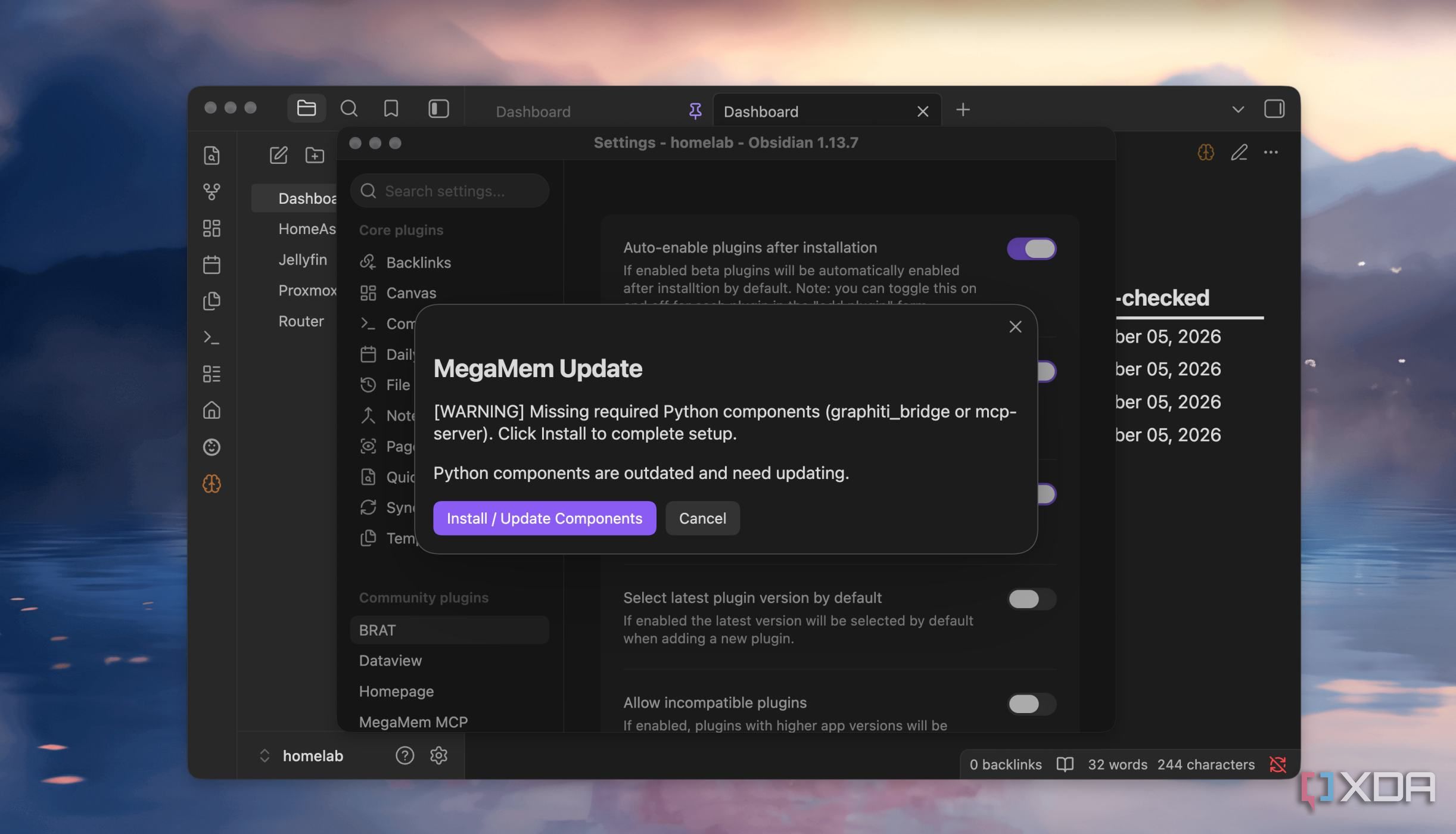Open the bookmarks icon in top toolbar
Viewport: 1456px width, 834px height.
click(x=391, y=108)
